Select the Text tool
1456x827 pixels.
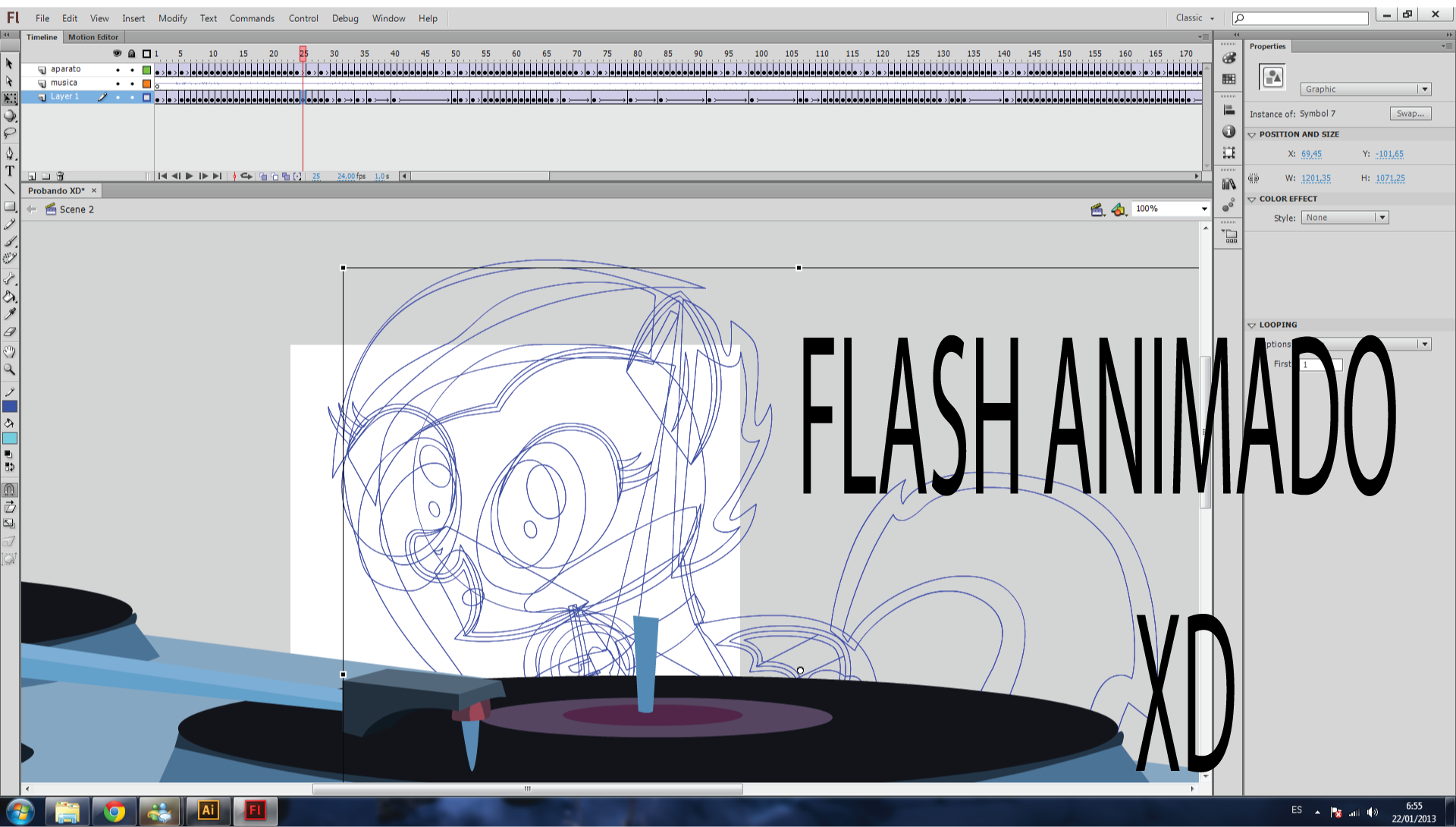(x=9, y=171)
